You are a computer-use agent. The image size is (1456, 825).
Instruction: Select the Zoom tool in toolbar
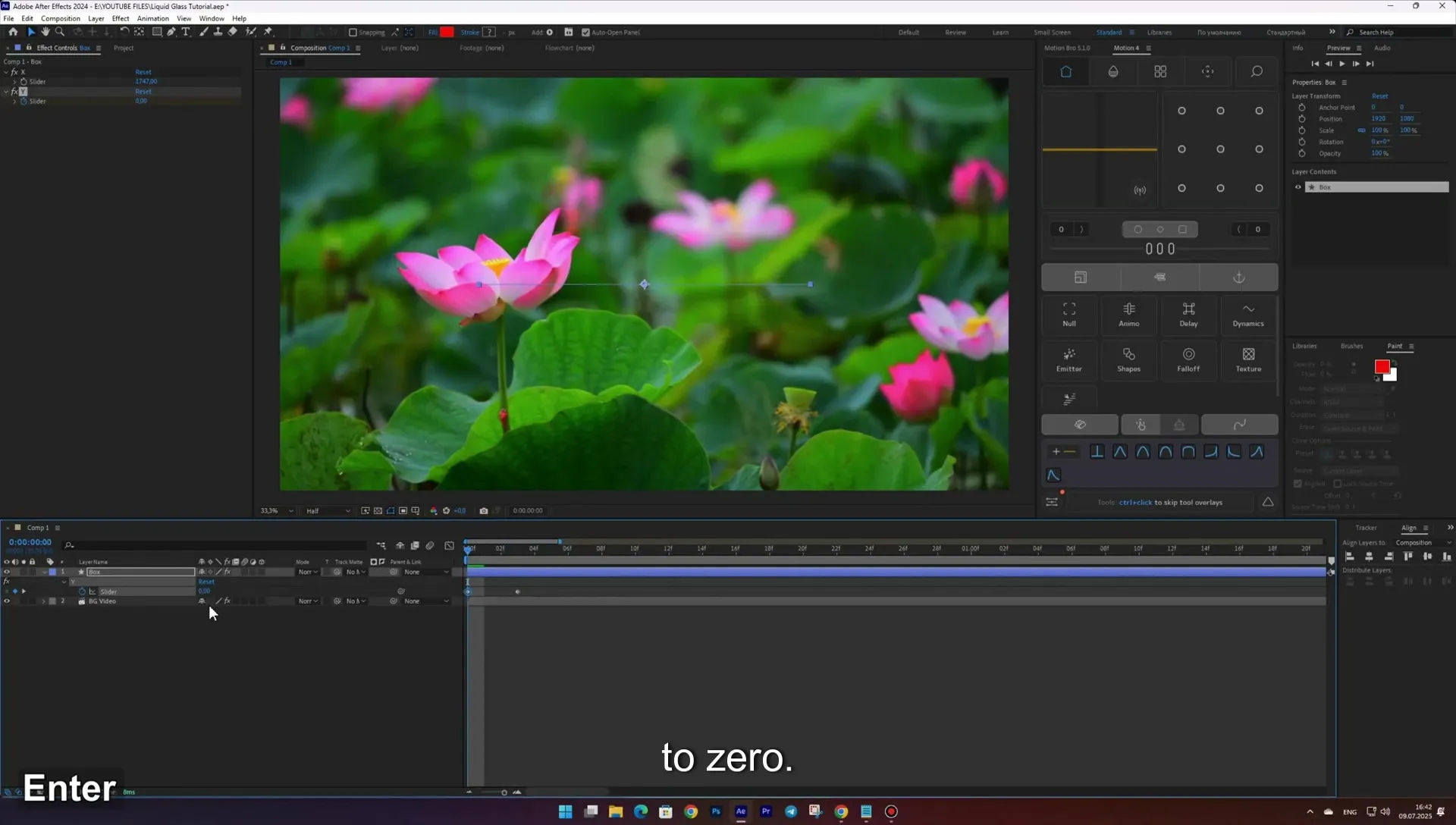click(60, 32)
